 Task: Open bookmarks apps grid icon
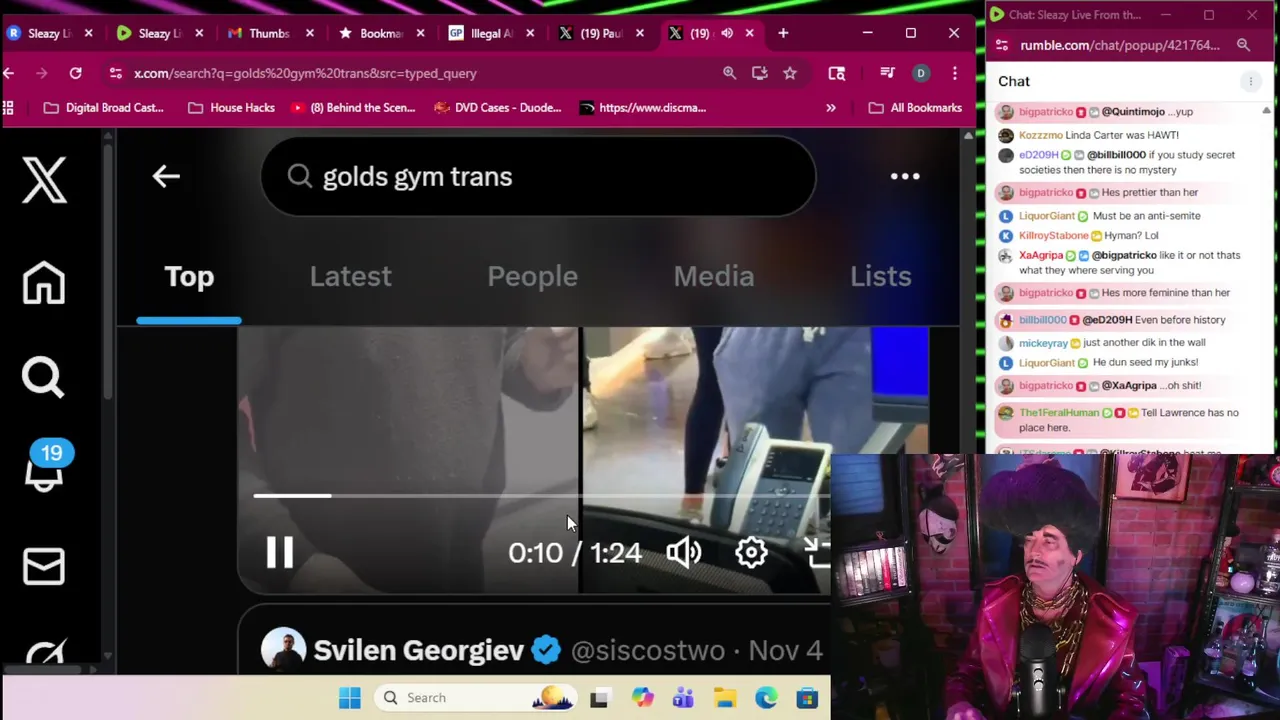point(8,108)
